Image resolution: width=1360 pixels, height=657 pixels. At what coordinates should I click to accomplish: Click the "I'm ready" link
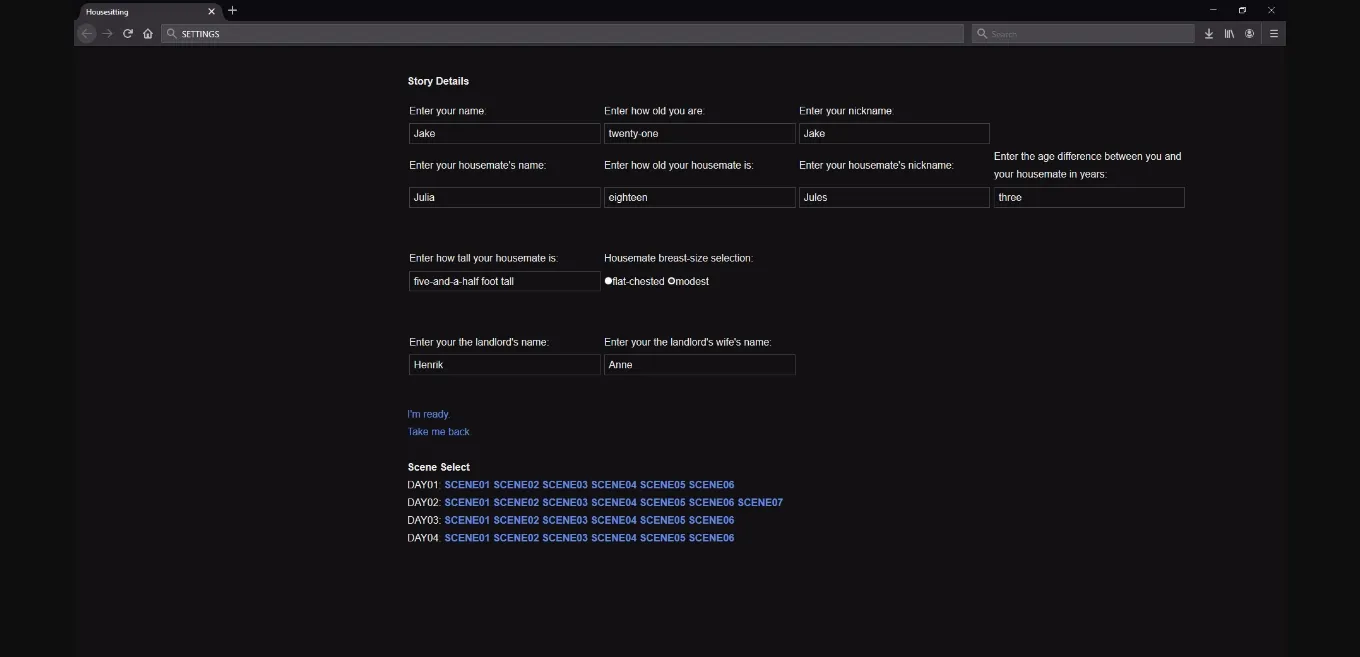[x=428, y=414]
